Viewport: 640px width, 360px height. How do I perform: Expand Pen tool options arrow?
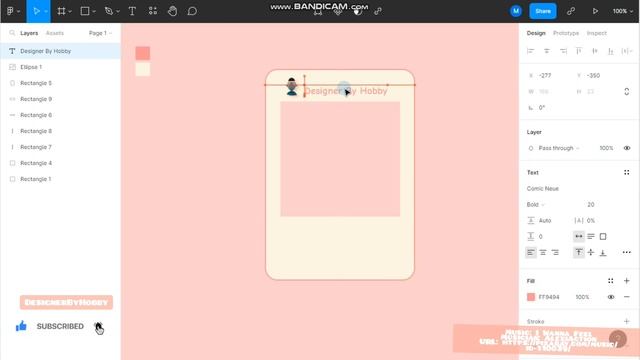(x=118, y=11)
